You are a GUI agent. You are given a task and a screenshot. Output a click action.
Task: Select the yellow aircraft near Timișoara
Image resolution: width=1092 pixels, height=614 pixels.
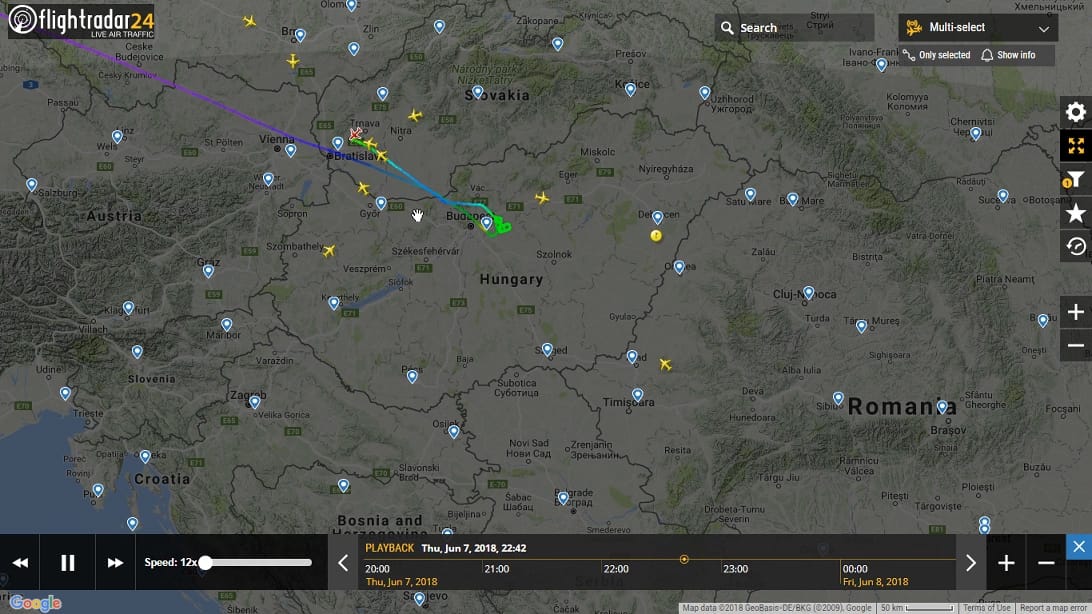[666, 364]
